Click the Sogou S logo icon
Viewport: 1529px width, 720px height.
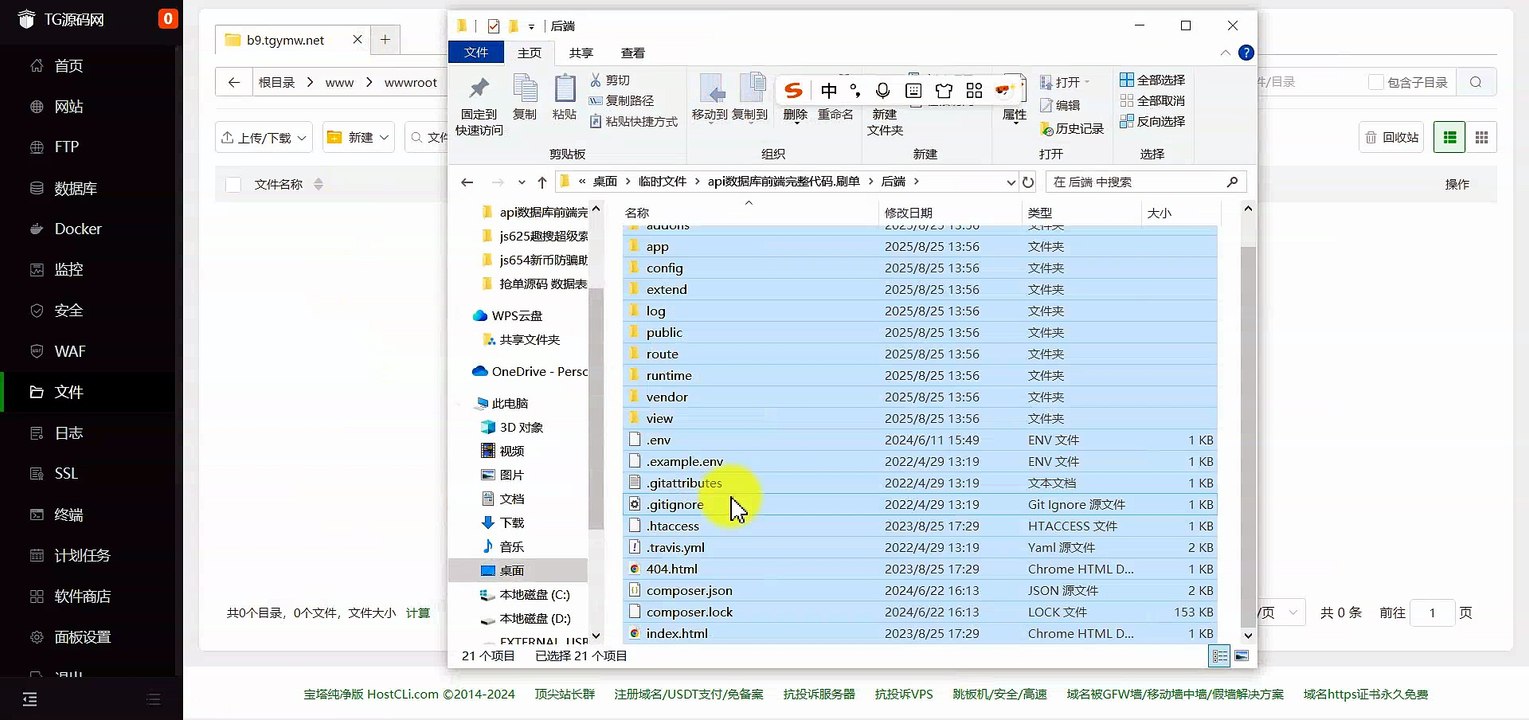[x=793, y=90]
